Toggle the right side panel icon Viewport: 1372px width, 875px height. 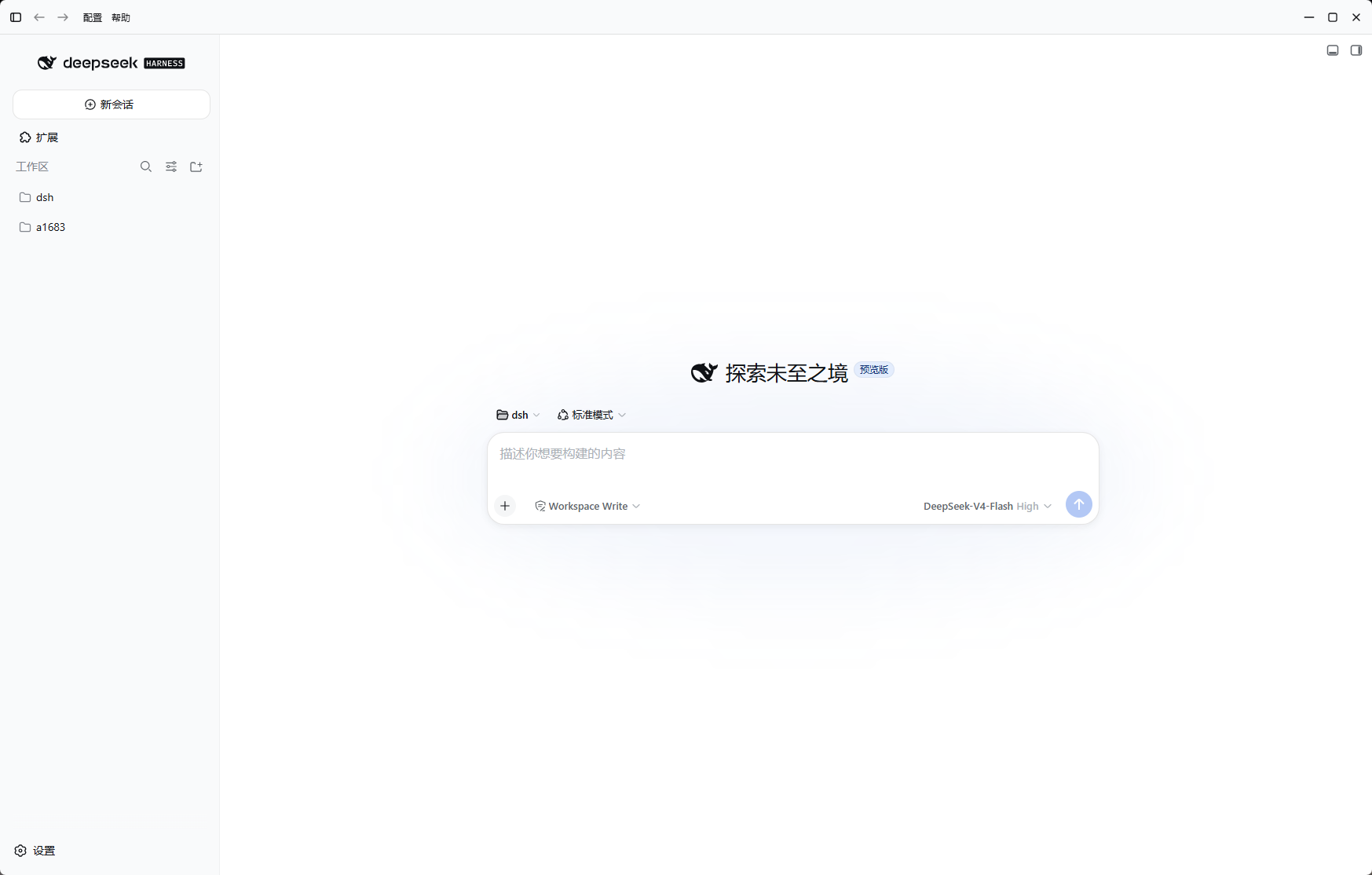pos(1356,50)
